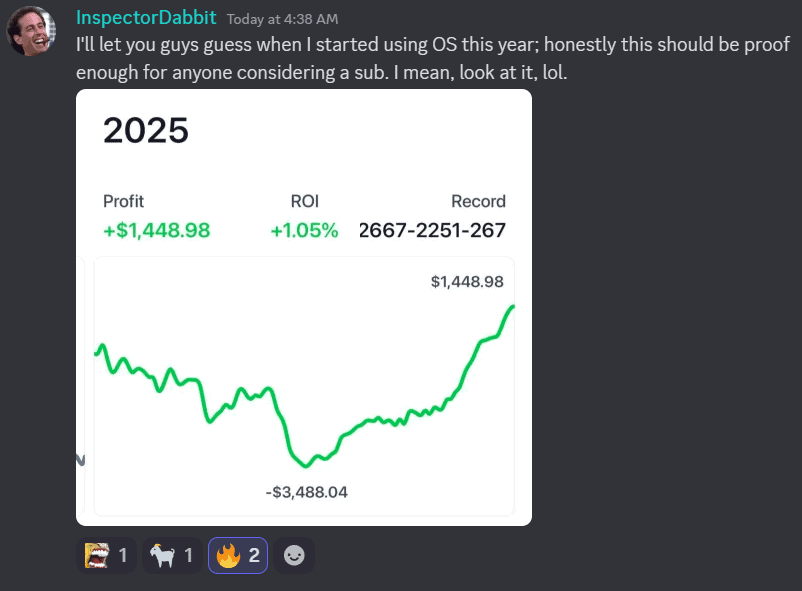Click the -$3,488.04 chart low label

tap(306, 492)
